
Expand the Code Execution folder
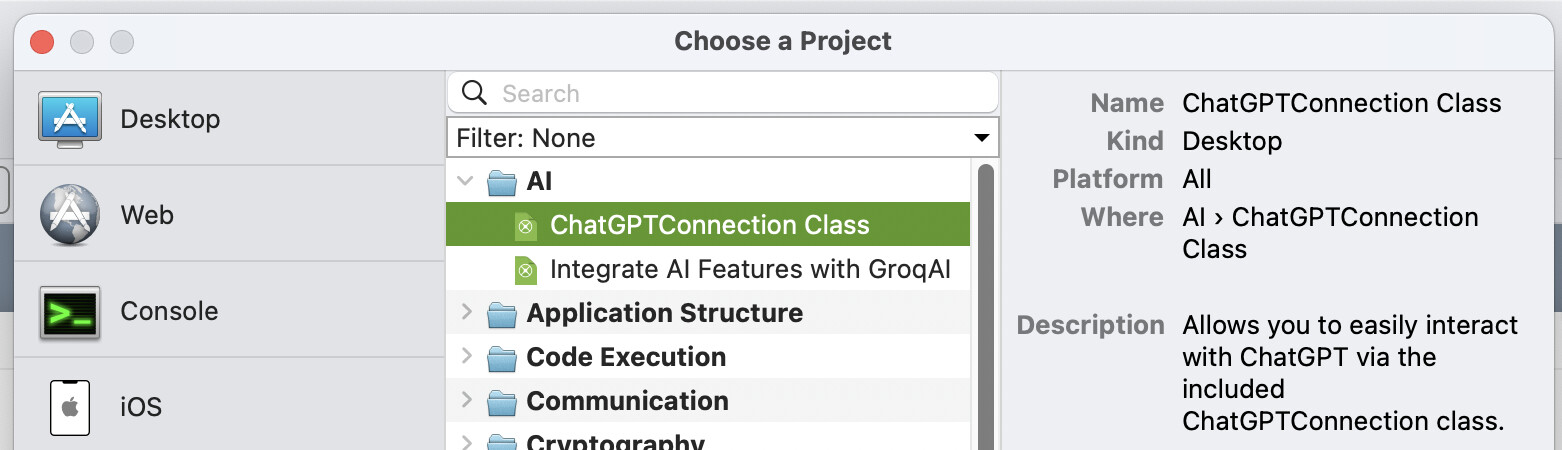point(465,357)
